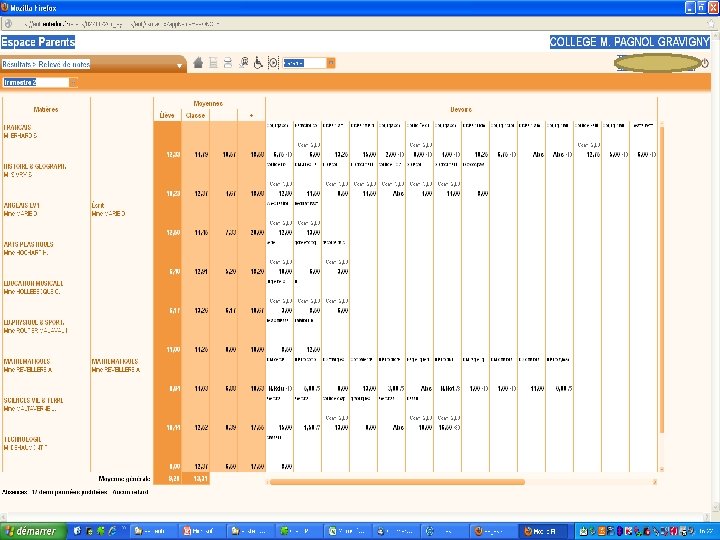Go to the home page icon
The width and height of the screenshot is (720, 540).
click(x=198, y=63)
